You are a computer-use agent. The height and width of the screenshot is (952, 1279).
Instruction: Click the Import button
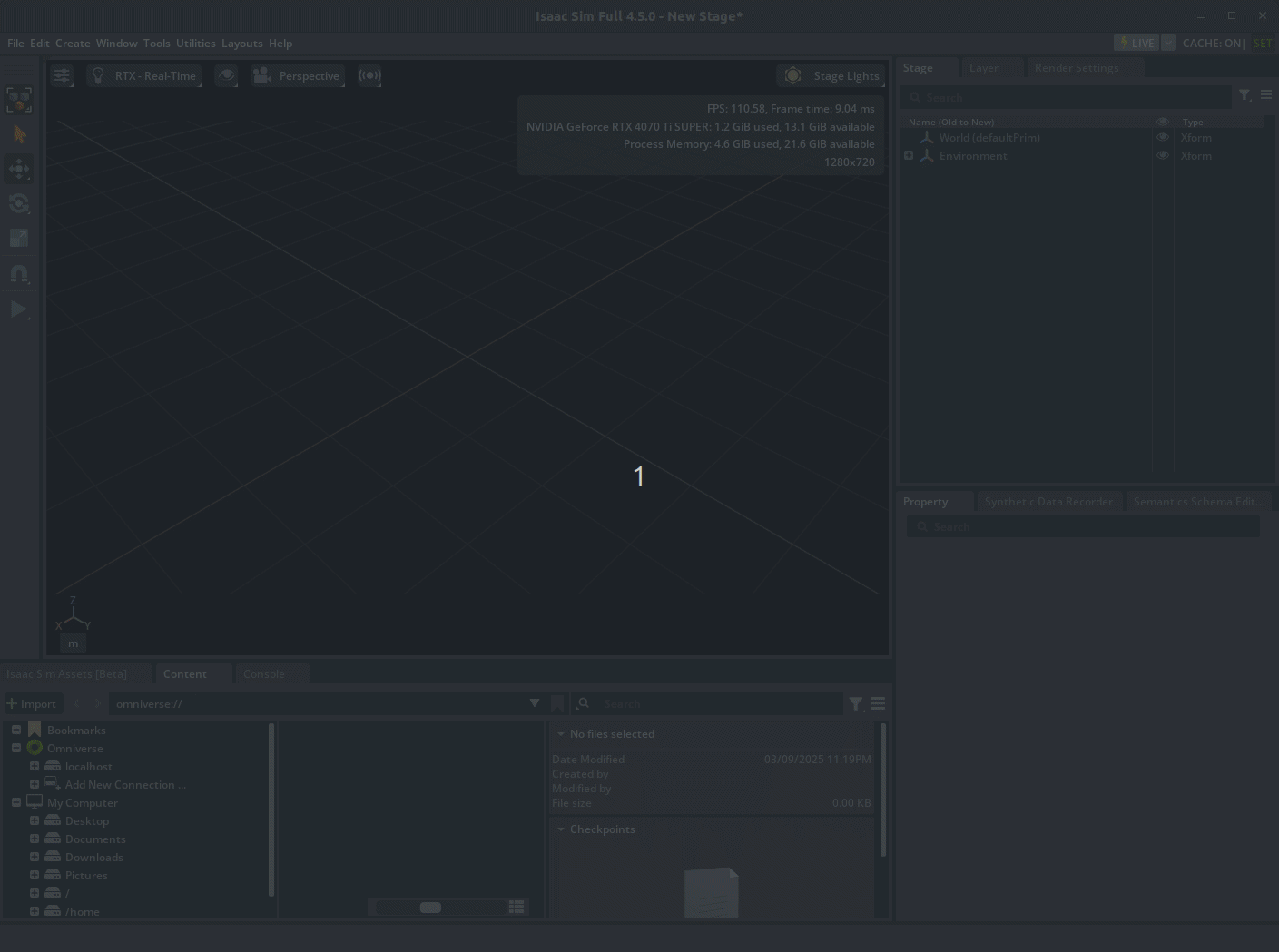pos(32,703)
